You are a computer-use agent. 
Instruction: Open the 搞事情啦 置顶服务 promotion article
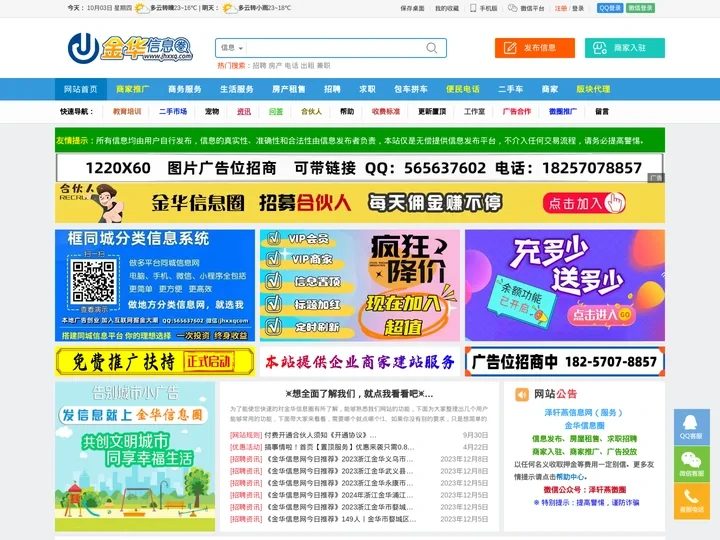tap(339, 447)
